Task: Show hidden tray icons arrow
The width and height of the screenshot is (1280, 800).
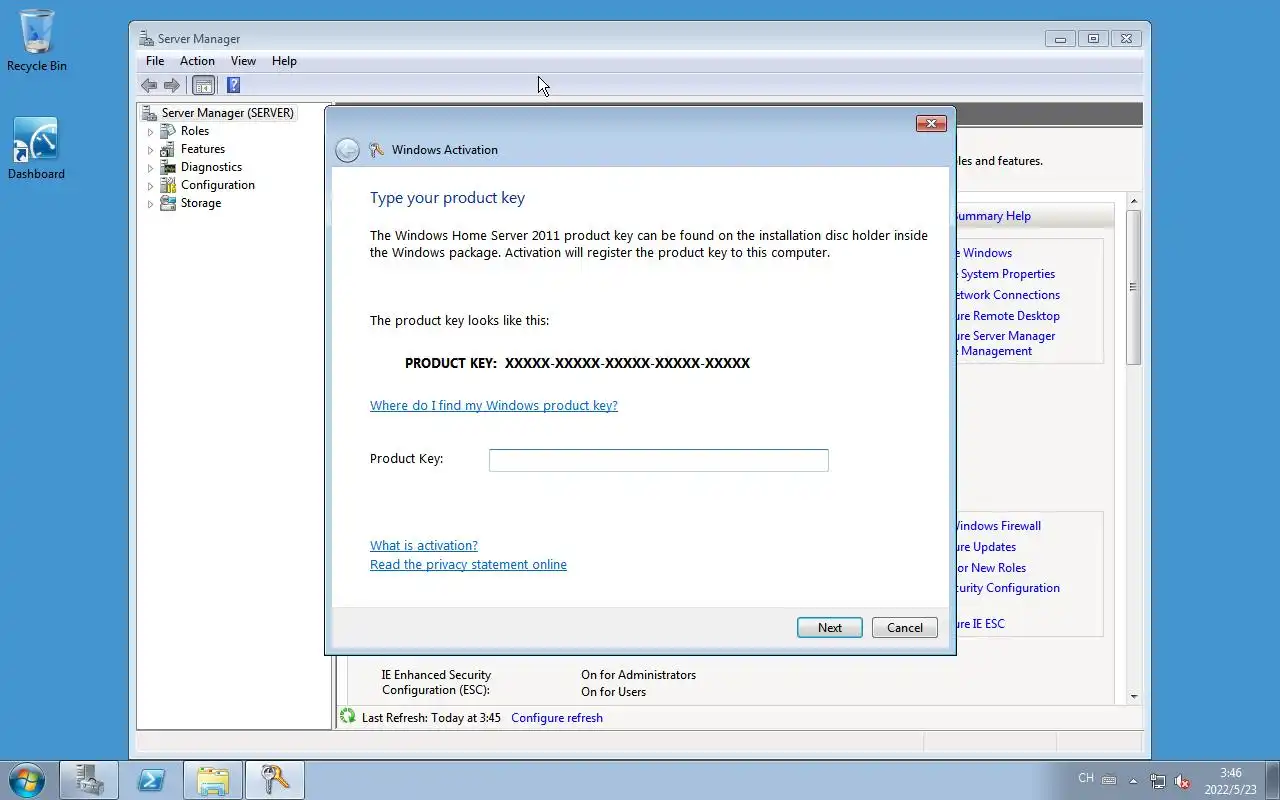Action: click(x=1133, y=781)
